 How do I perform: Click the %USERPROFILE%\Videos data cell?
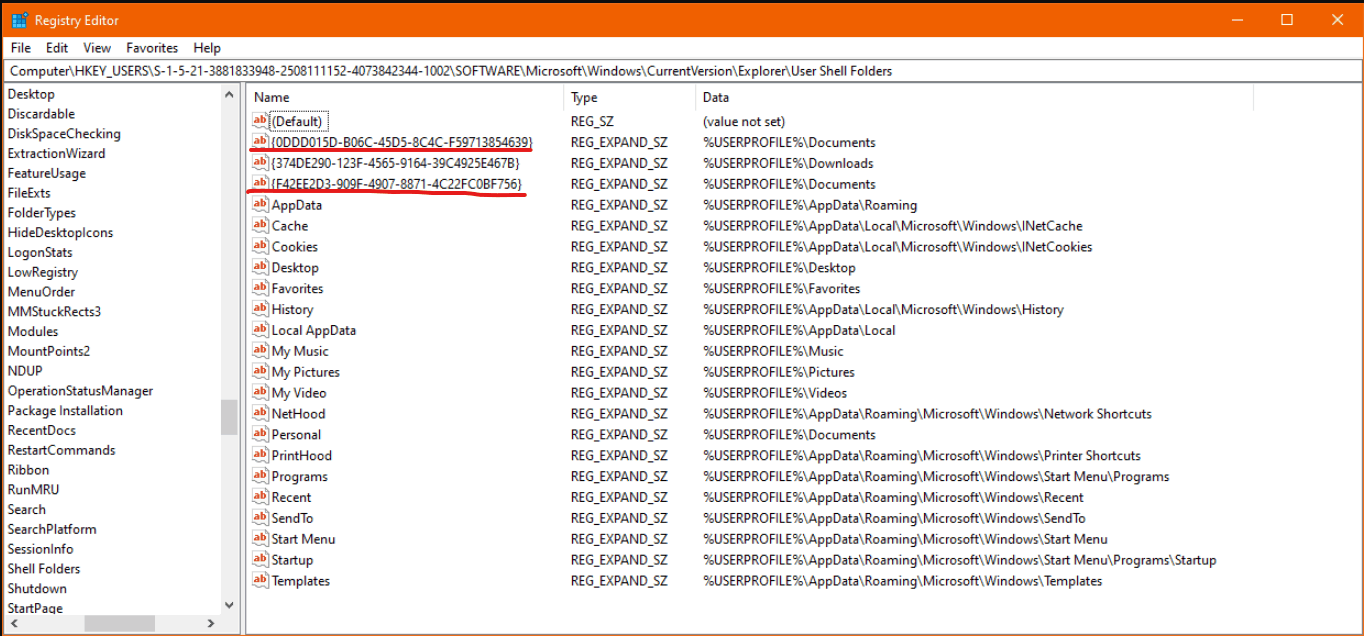point(775,393)
